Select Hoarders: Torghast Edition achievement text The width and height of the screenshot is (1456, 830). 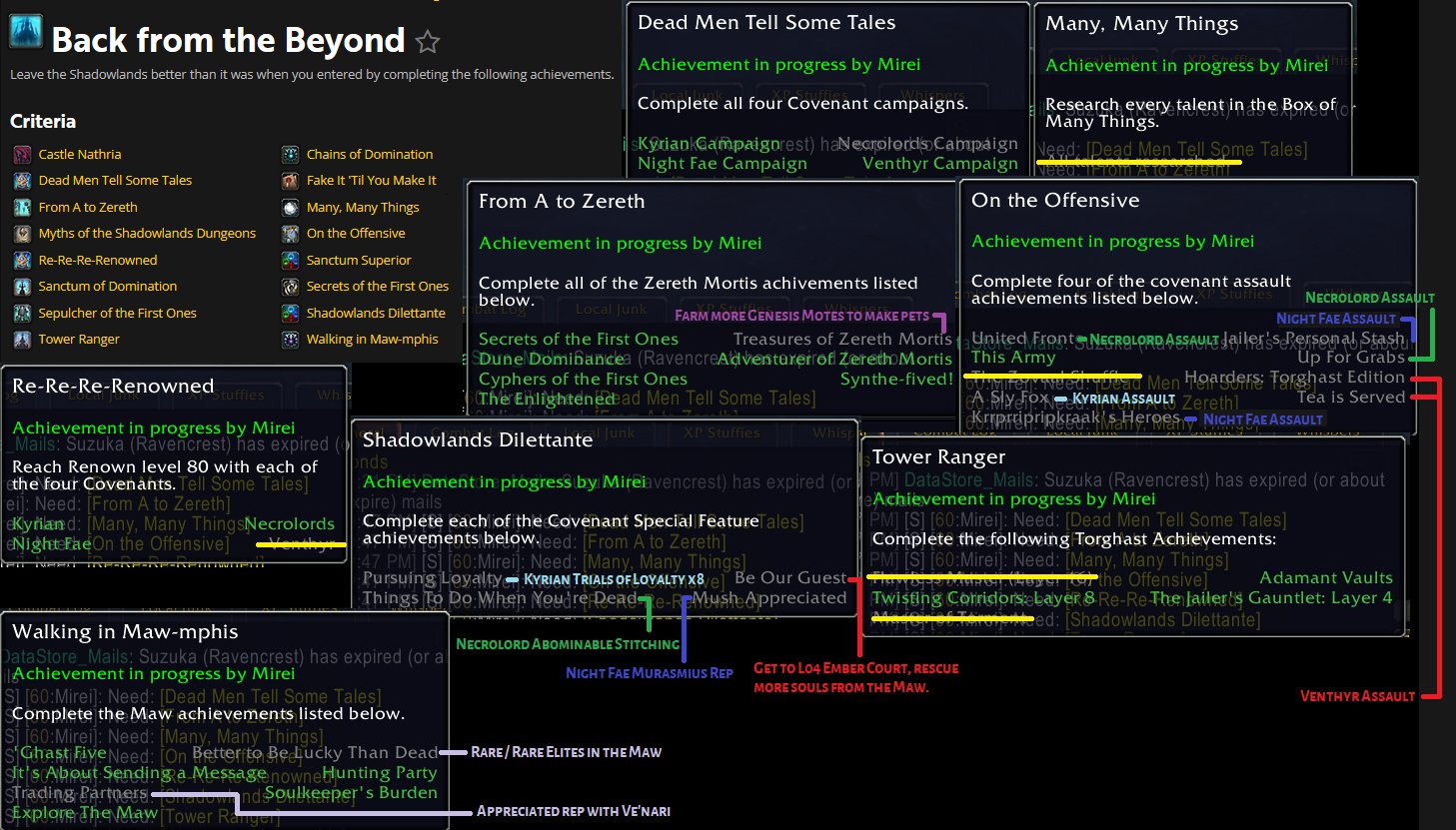tap(1294, 378)
